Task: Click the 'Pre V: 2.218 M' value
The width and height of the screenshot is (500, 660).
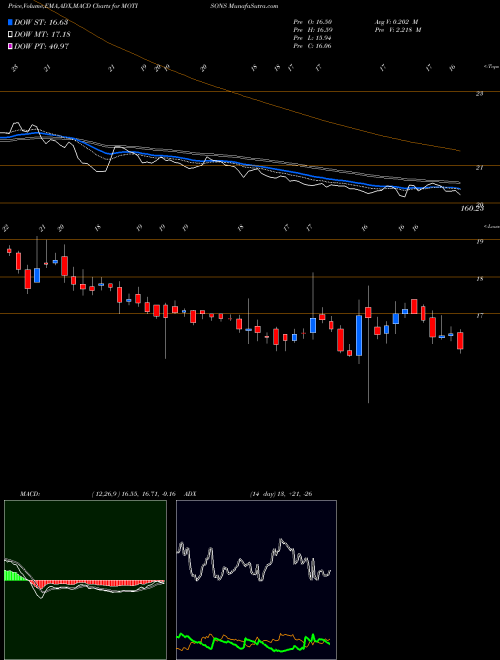Action: coord(397,30)
